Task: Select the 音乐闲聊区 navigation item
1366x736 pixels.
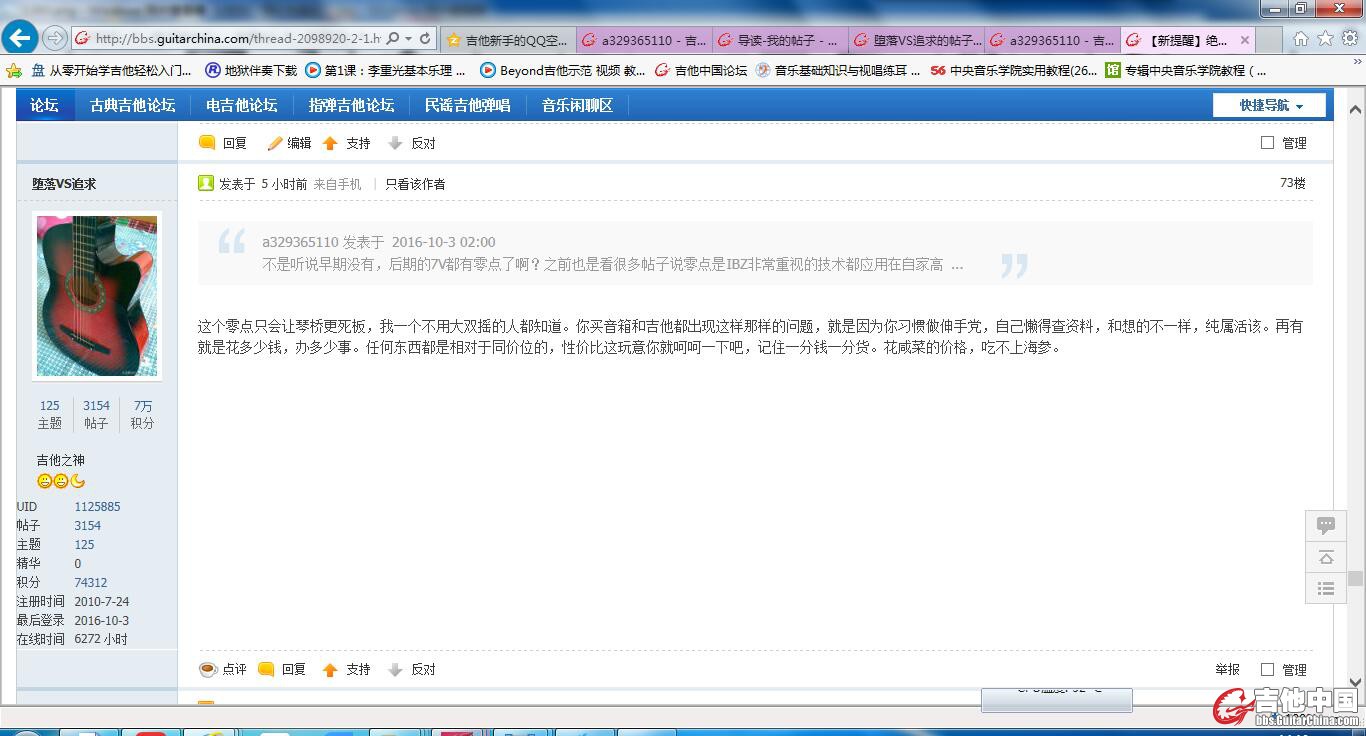Action: click(x=577, y=105)
